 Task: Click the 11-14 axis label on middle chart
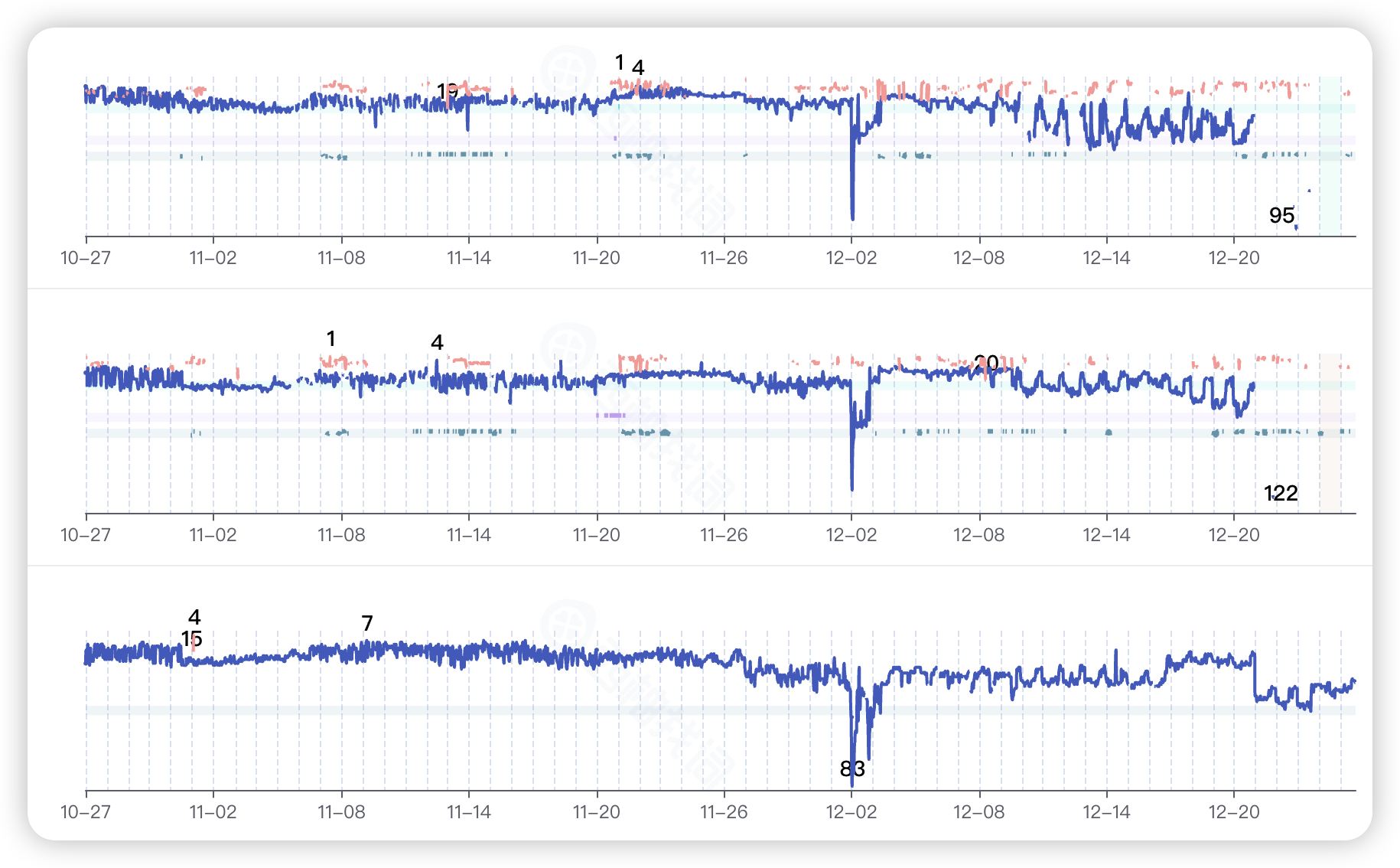pos(469,535)
